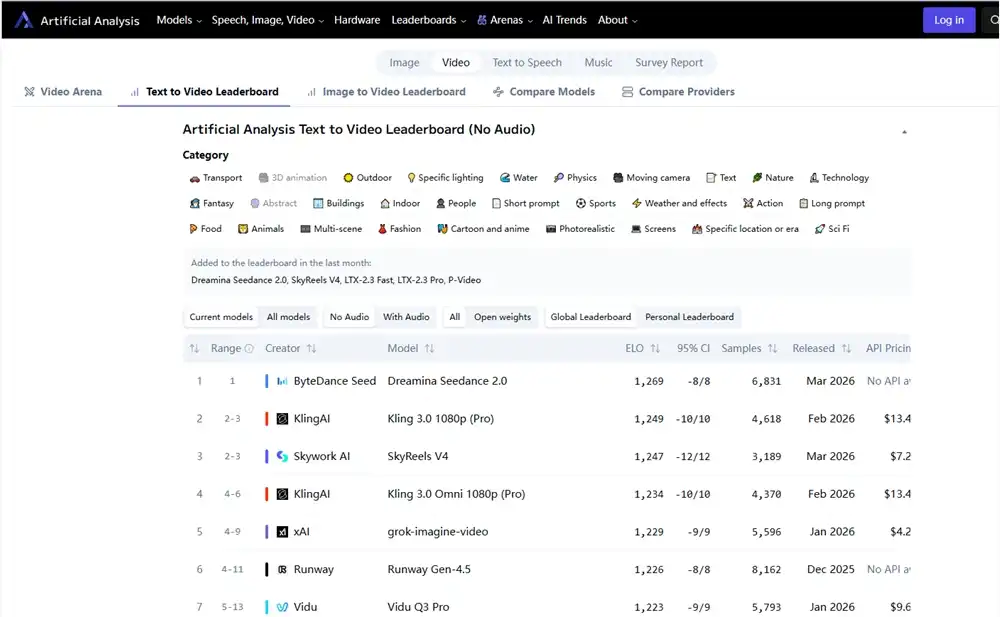The image size is (1000, 617).
Task: Click the info icon beside Range
Action: pos(249,349)
